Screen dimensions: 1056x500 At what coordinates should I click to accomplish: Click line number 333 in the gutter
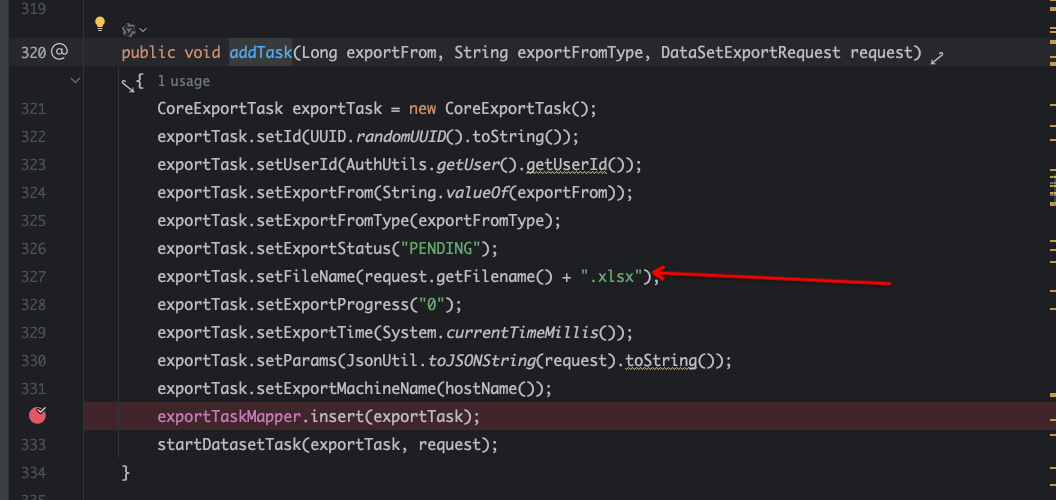(33, 444)
